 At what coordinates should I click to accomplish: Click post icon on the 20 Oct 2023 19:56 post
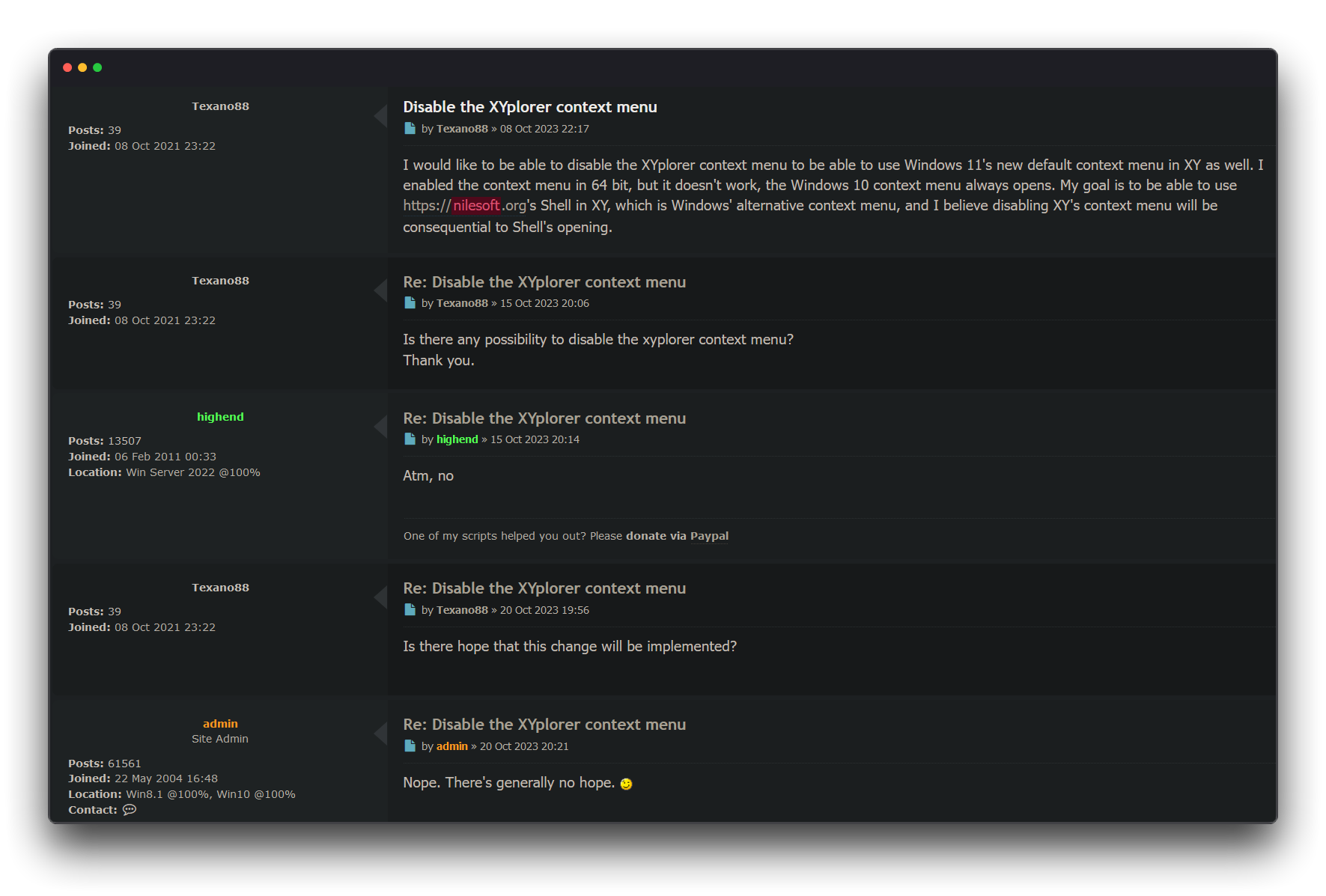click(x=410, y=610)
